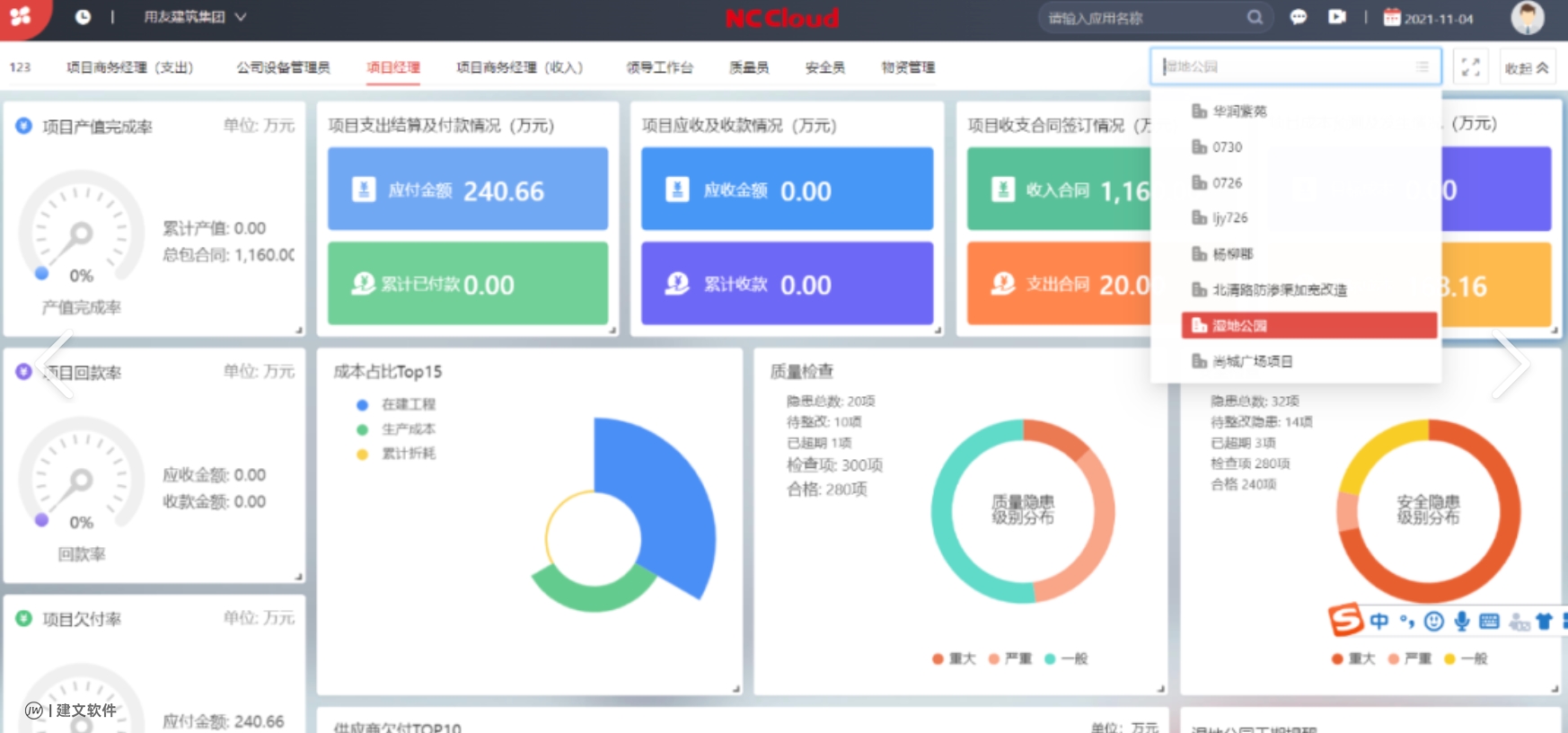Select highlighted project 湿地公园
This screenshot has height=733, width=1568.
tap(1309, 326)
